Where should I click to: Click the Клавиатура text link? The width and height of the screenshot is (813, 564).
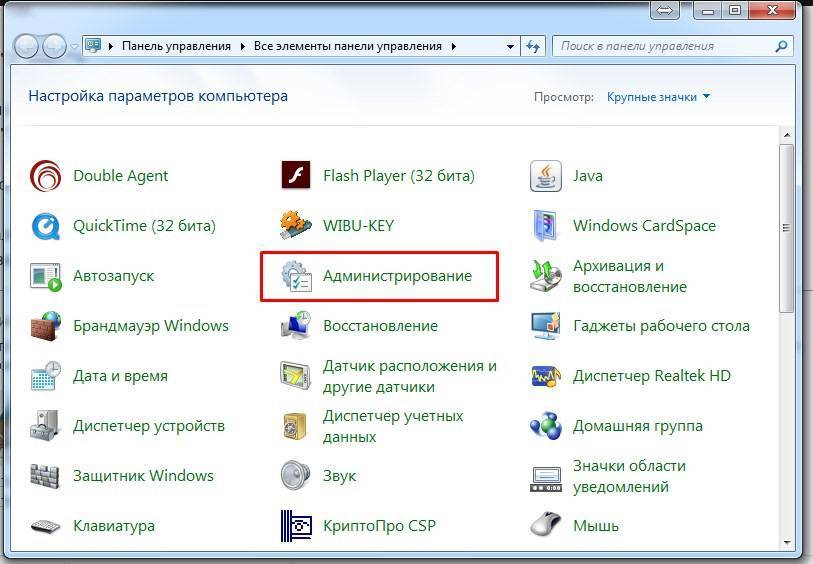114,526
